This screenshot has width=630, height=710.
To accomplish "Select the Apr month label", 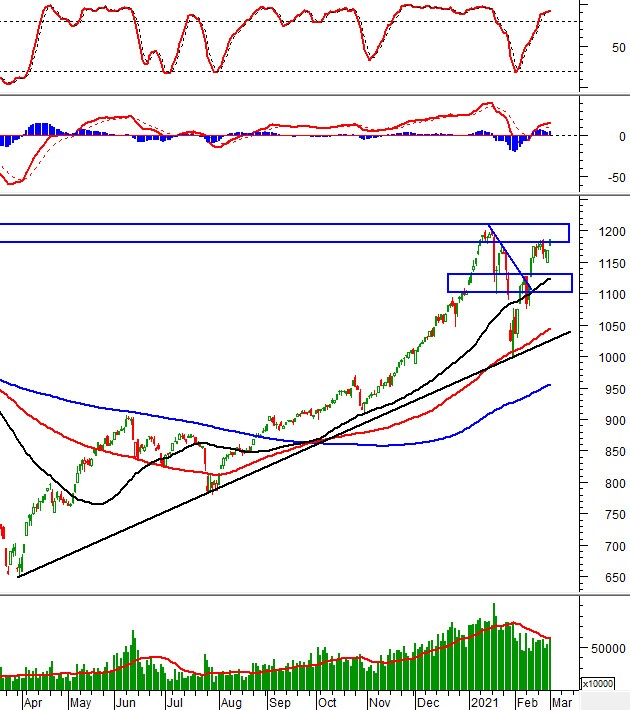I will coord(33,703).
